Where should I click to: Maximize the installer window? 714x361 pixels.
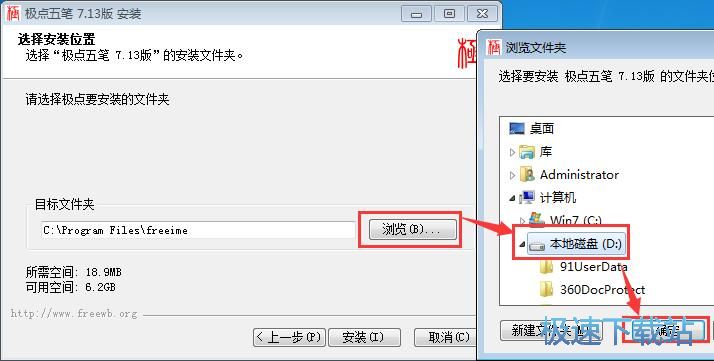(x=449, y=14)
